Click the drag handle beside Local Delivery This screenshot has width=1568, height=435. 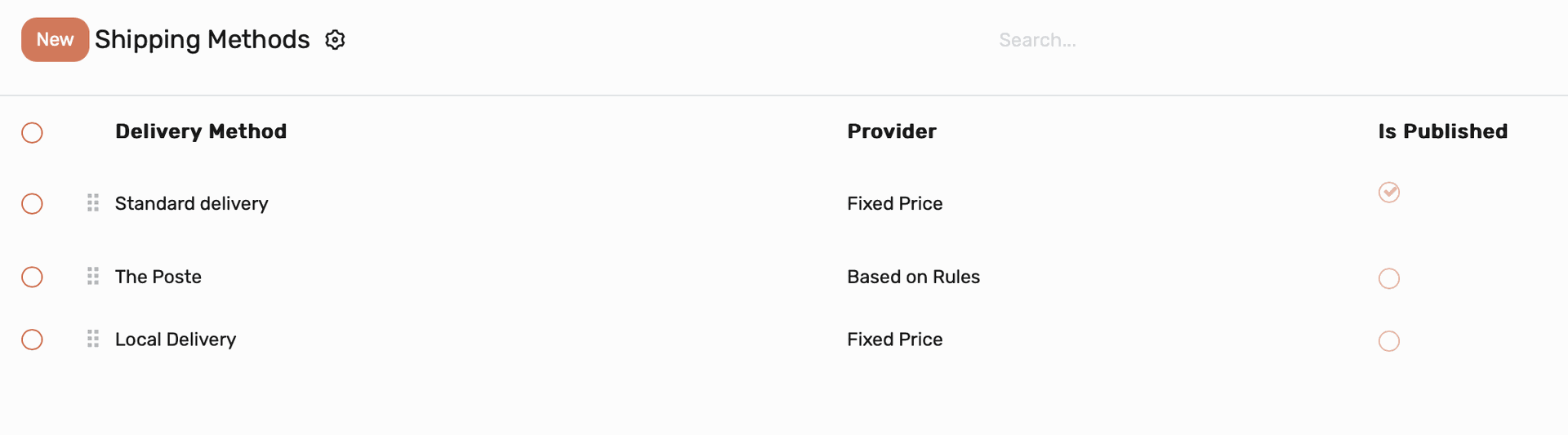coord(93,339)
